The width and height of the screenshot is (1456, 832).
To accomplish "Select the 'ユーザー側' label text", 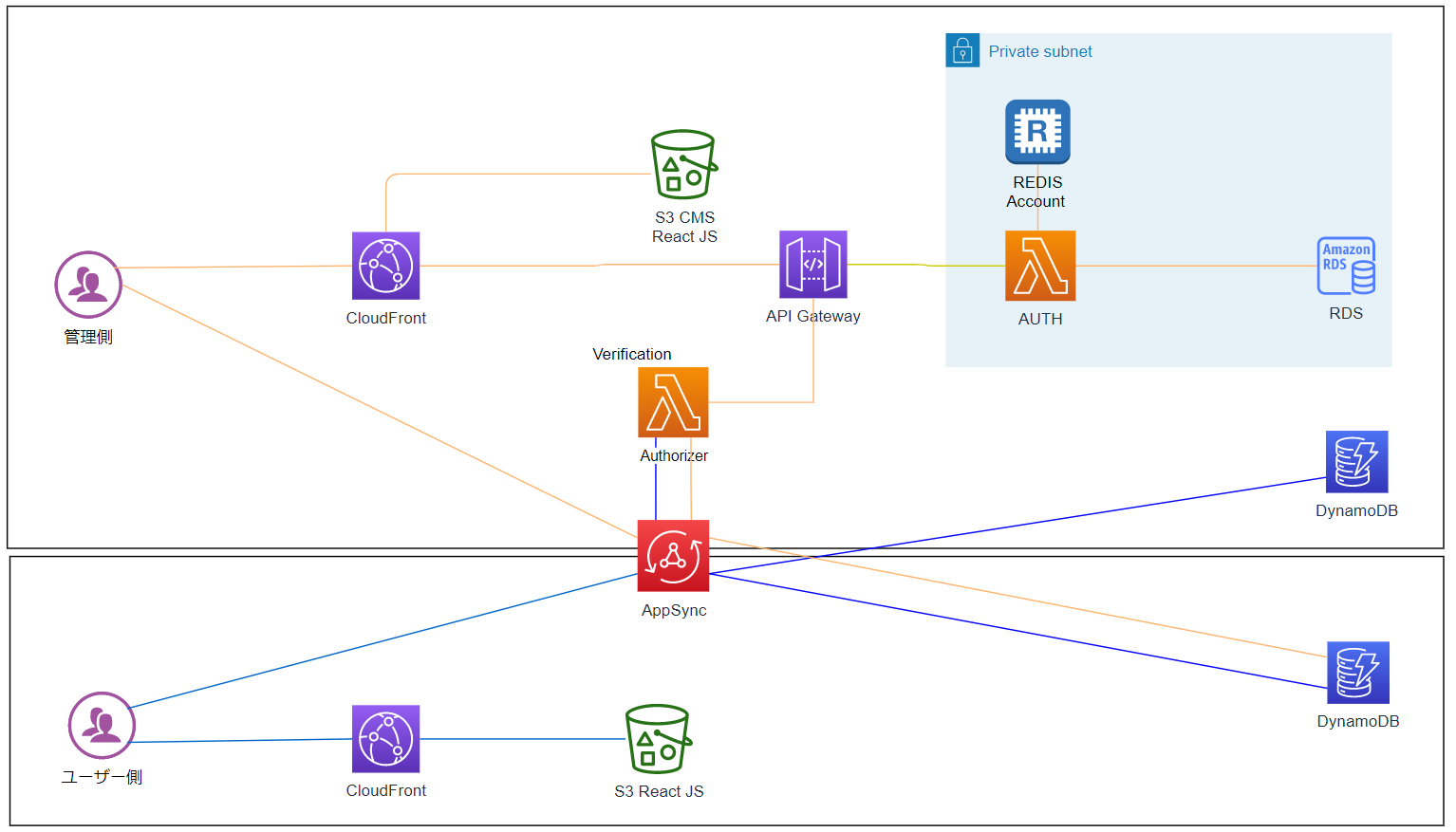I will 102,777.
